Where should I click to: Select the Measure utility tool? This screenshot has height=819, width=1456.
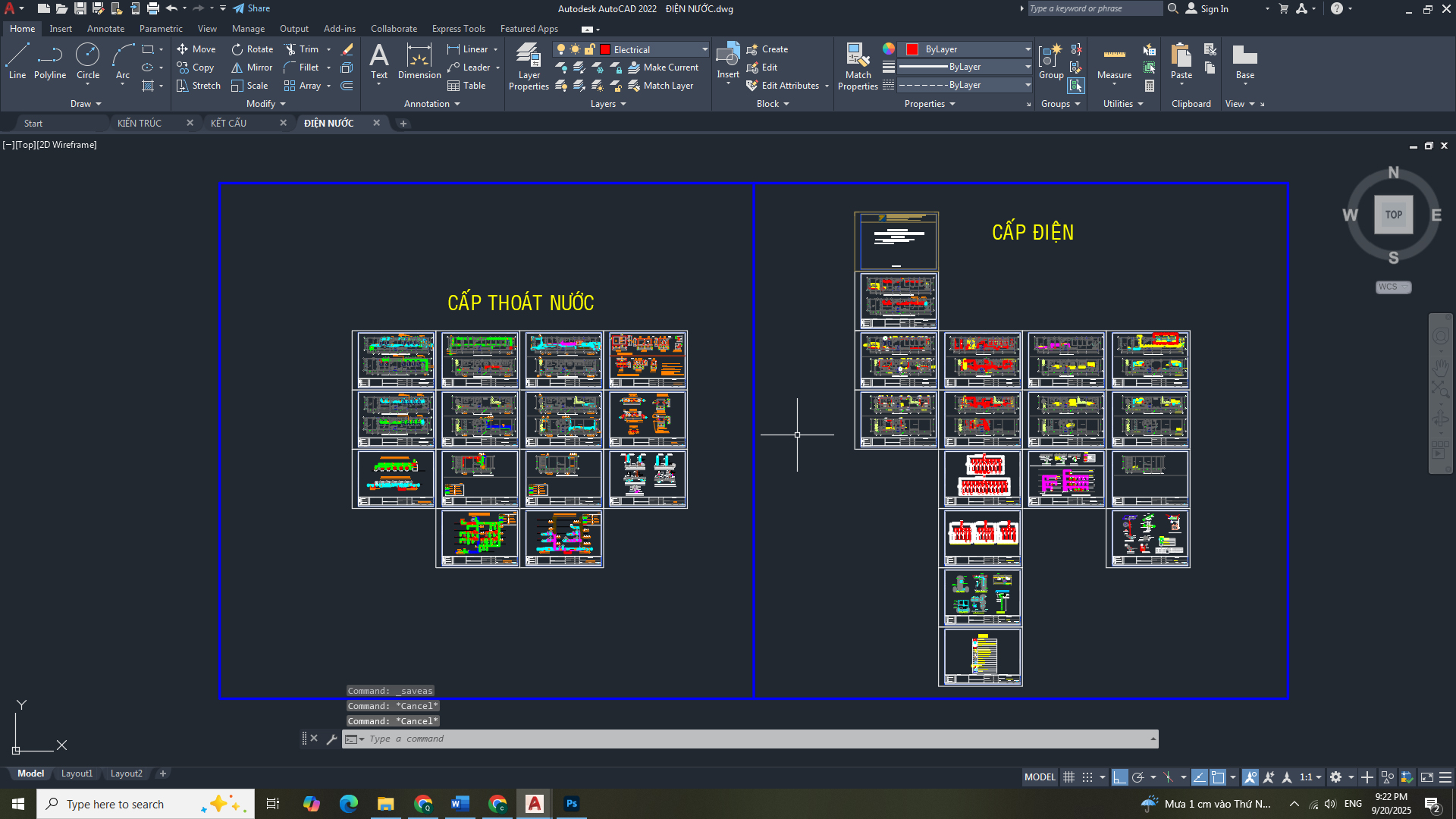pyautogui.click(x=1114, y=62)
